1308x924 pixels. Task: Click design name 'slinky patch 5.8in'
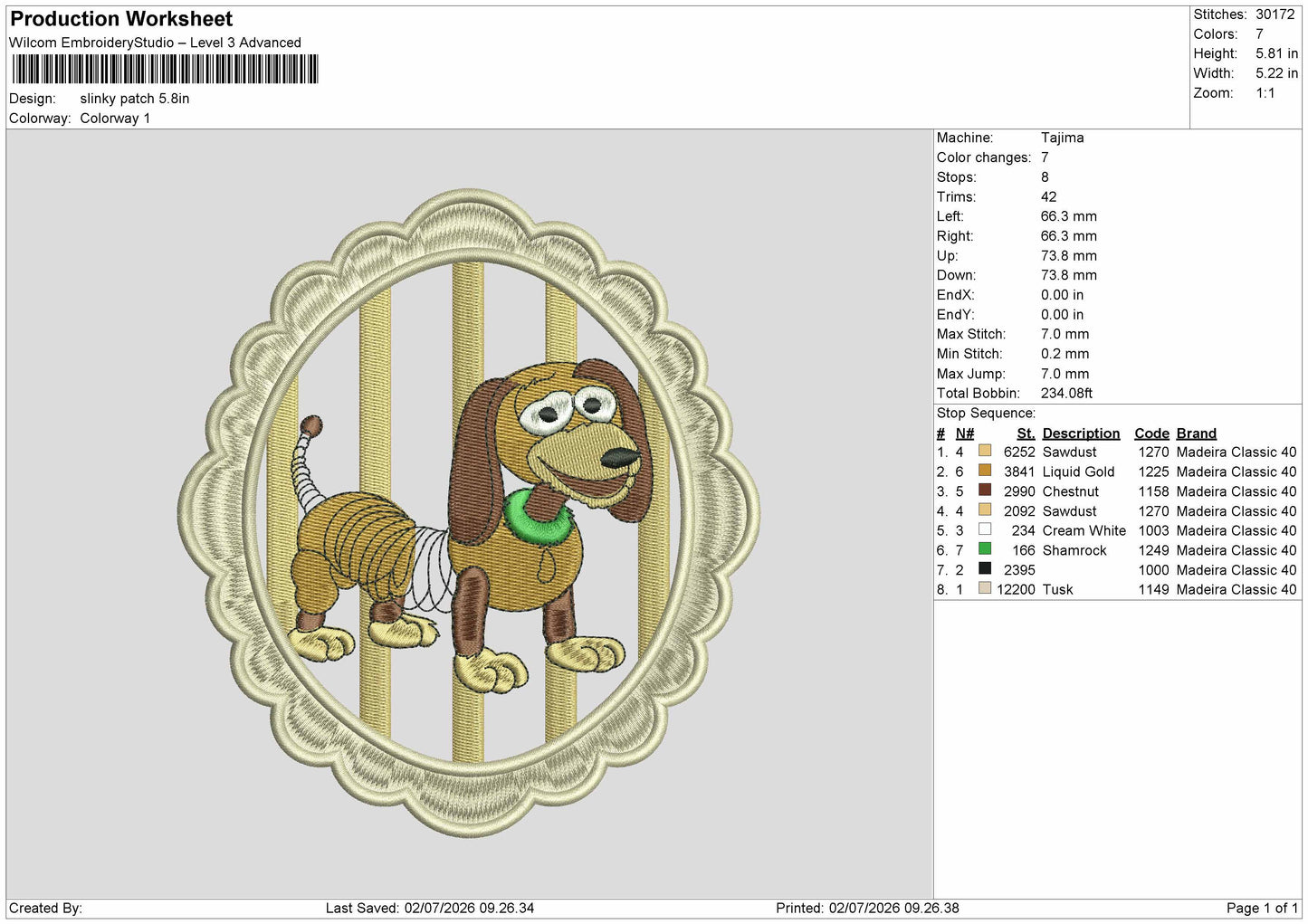(x=135, y=99)
